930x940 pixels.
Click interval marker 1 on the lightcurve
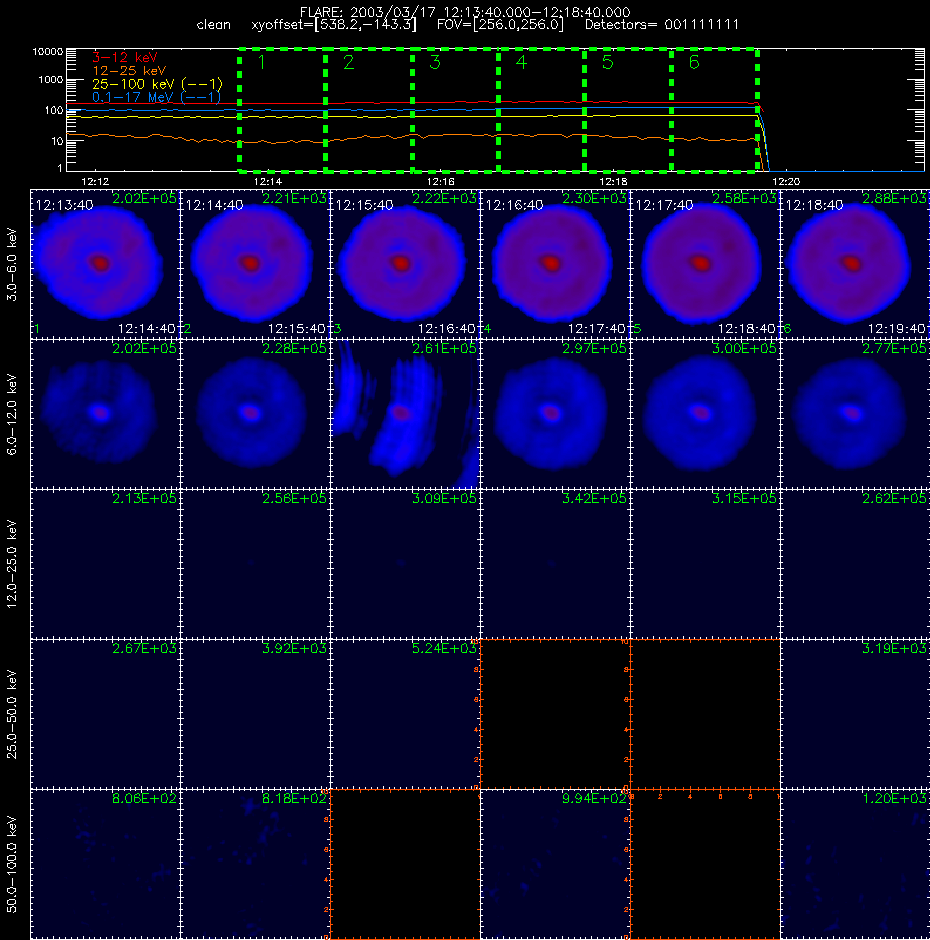[261, 62]
